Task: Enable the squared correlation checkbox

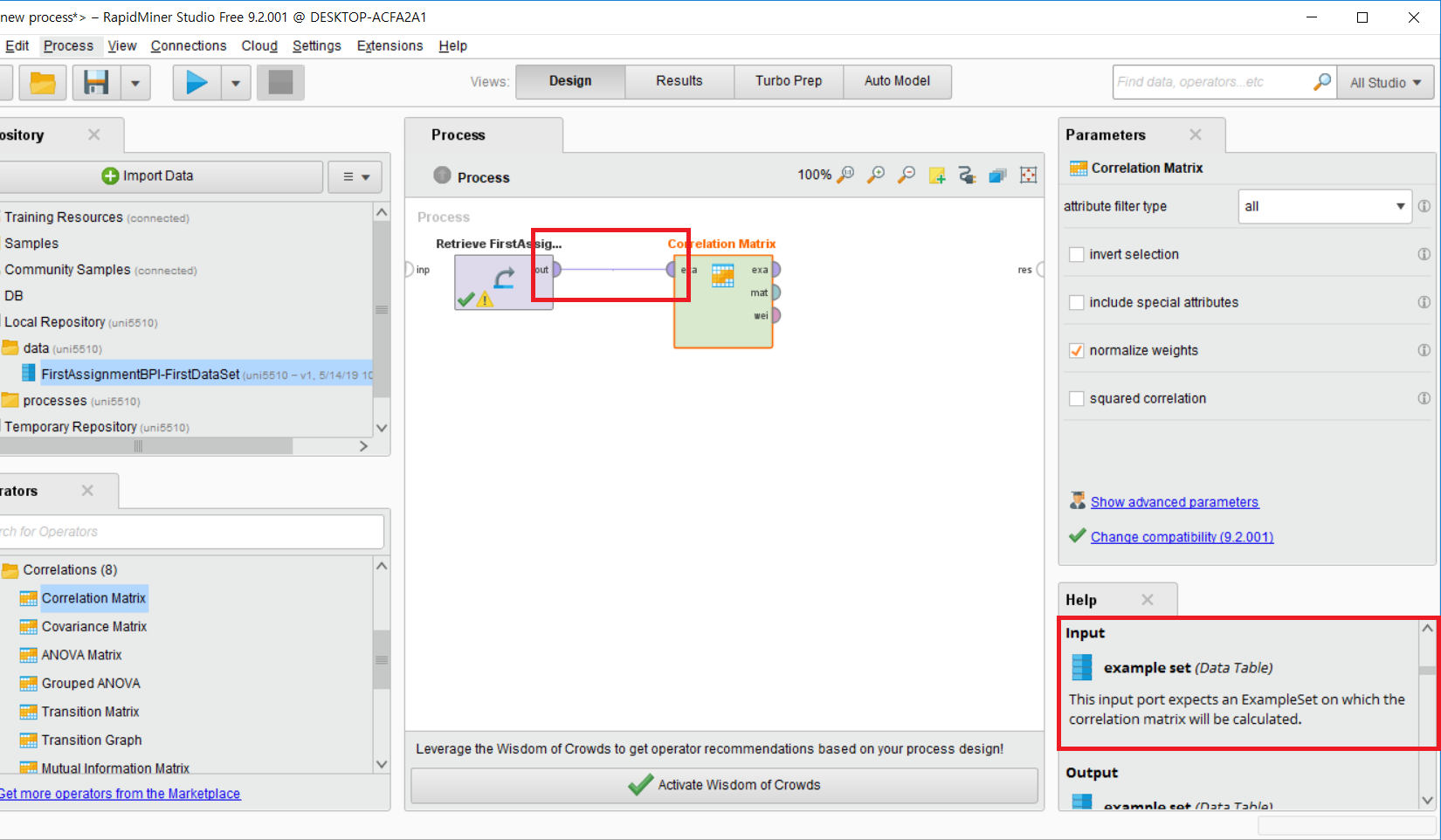Action: coord(1077,398)
